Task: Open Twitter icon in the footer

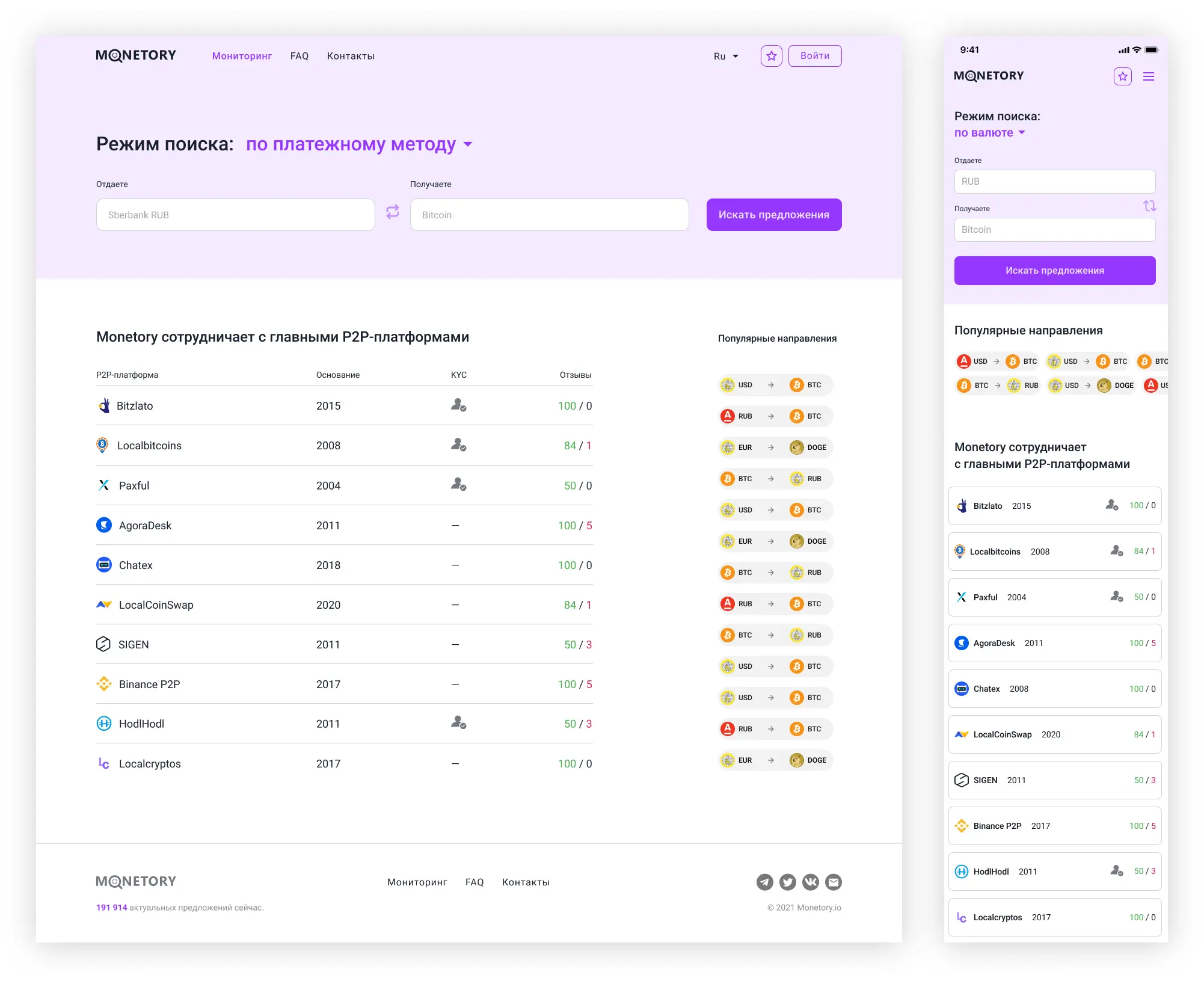Action: point(787,882)
